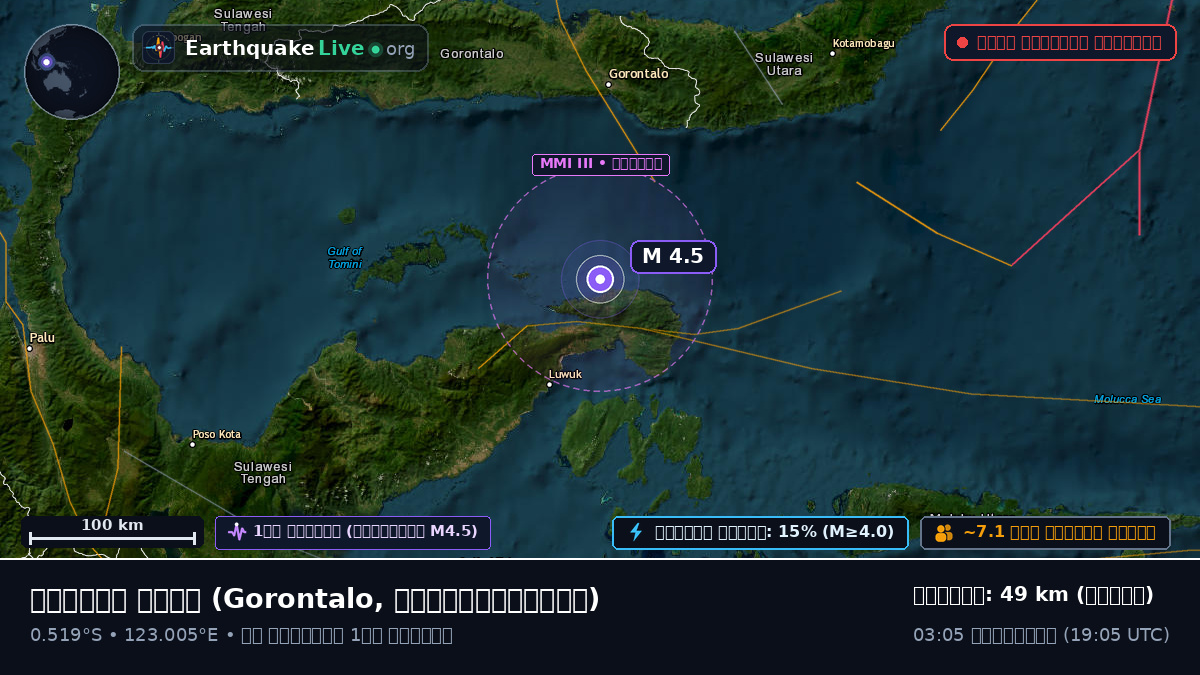Click the Poso Kota city label
This screenshot has width=1200, height=675.
click(217, 434)
